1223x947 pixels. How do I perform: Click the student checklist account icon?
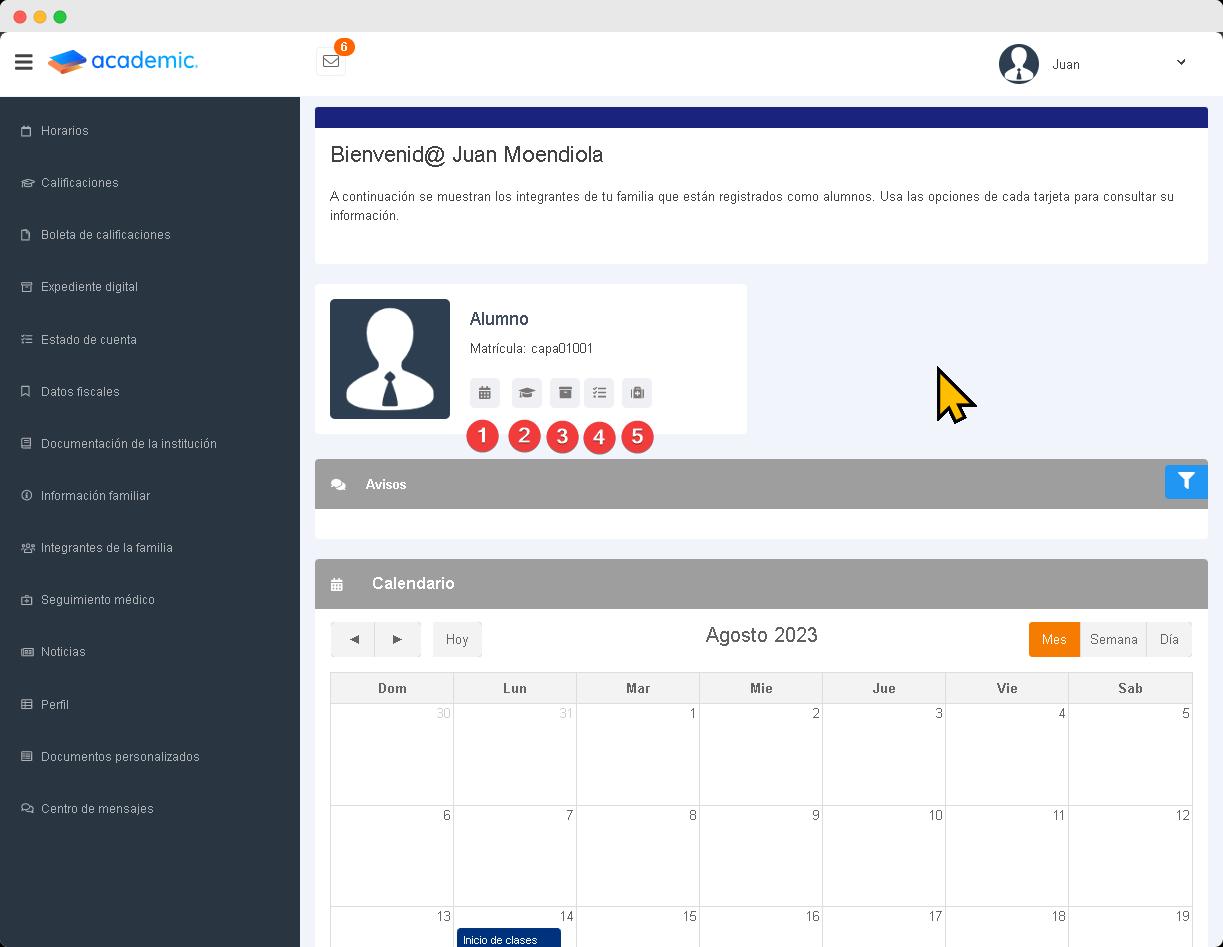tap(599, 393)
